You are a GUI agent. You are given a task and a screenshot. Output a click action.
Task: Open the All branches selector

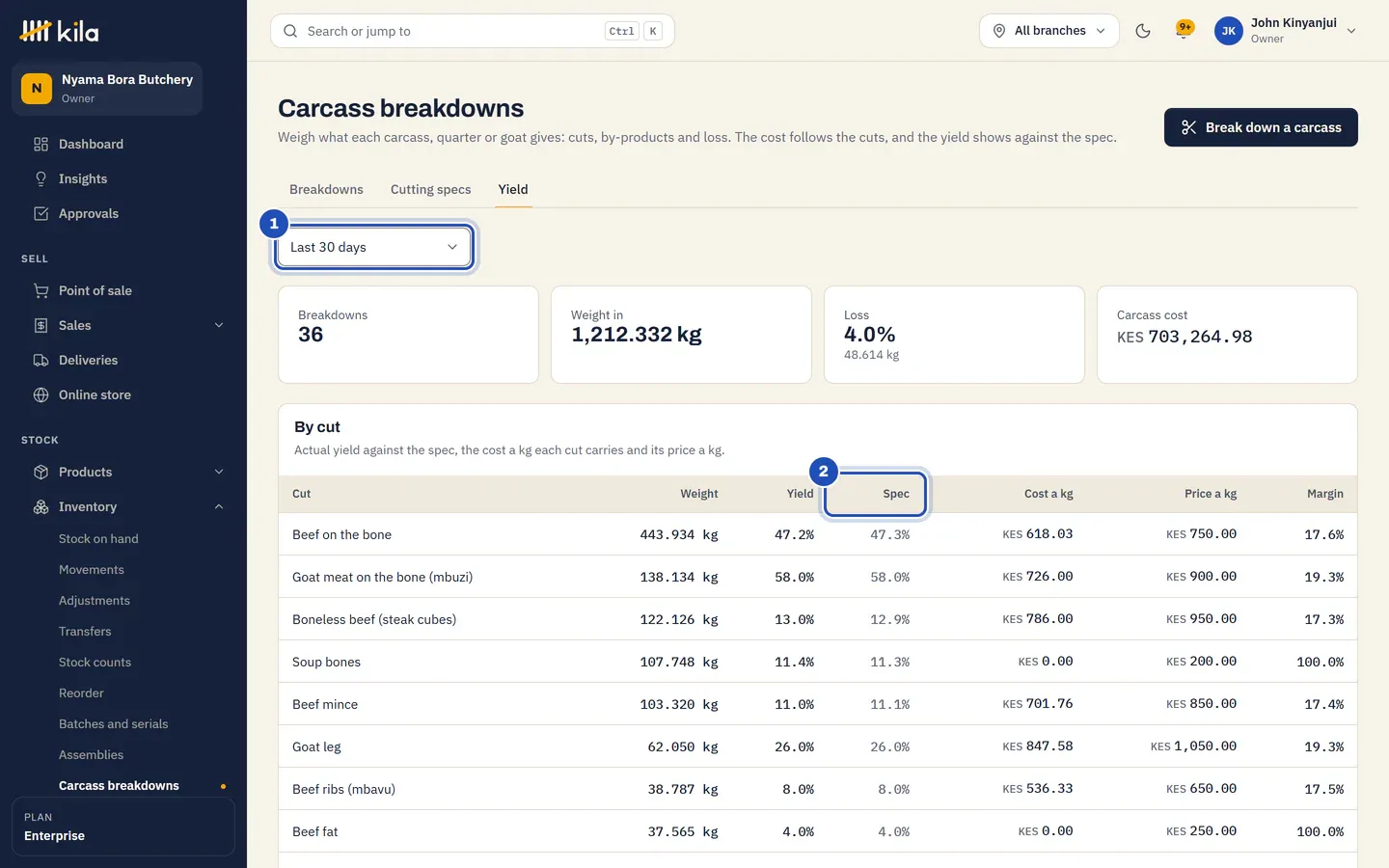point(1049,31)
